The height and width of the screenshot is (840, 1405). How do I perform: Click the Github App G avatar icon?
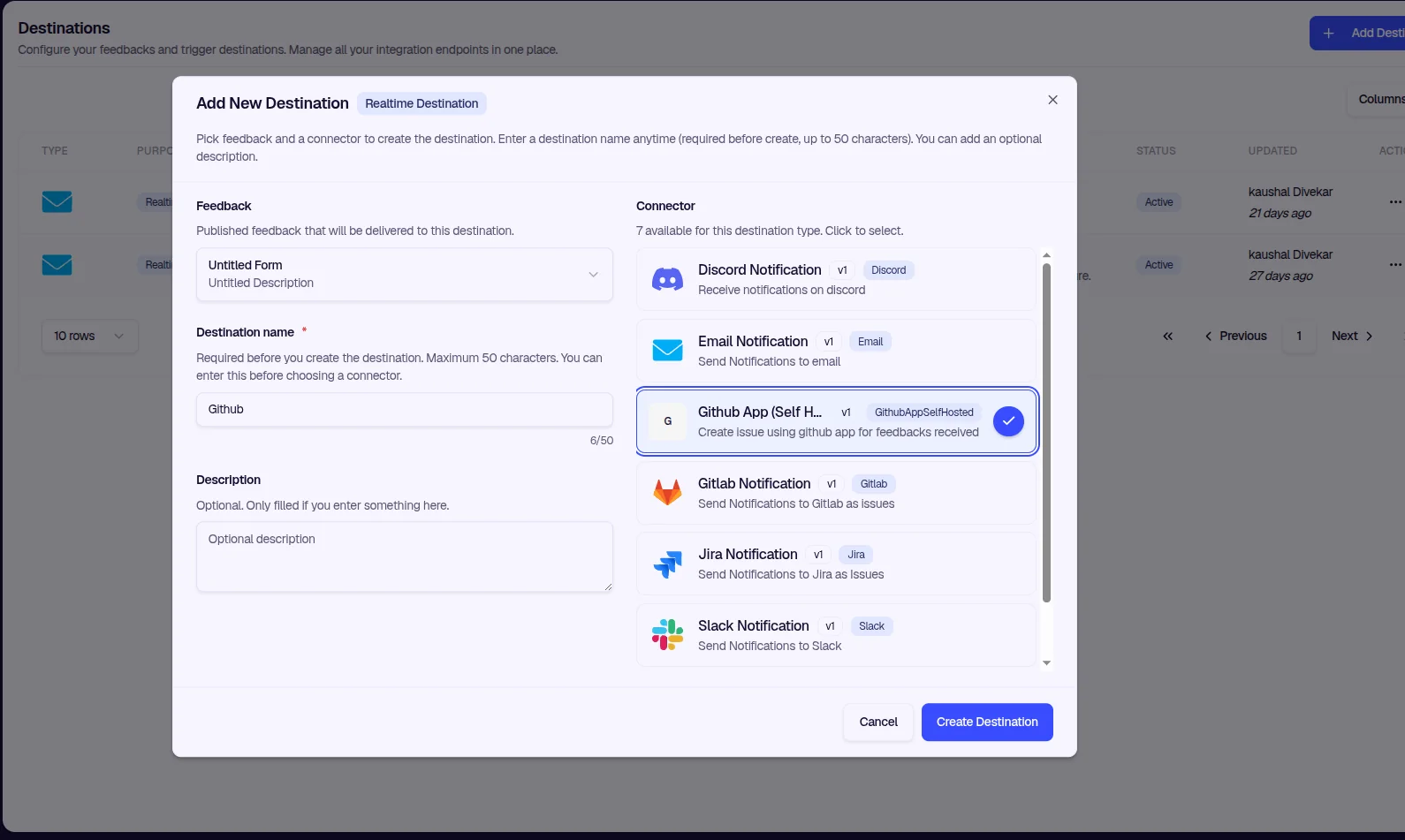[x=668, y=421]
